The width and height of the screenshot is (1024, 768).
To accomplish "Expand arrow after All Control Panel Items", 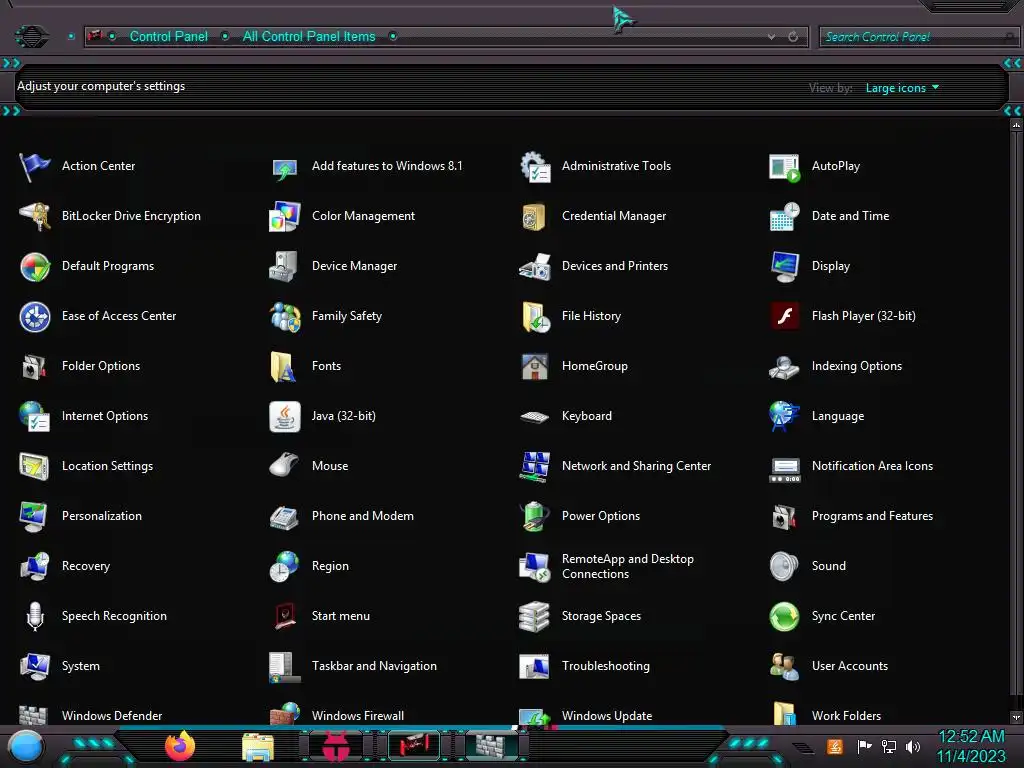I will tap(393, 36).
